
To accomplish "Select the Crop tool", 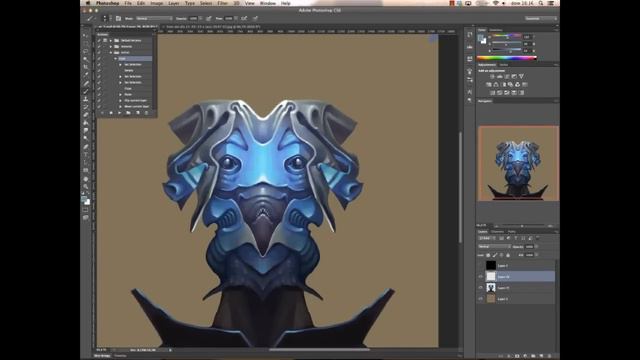I will (86, 67).
